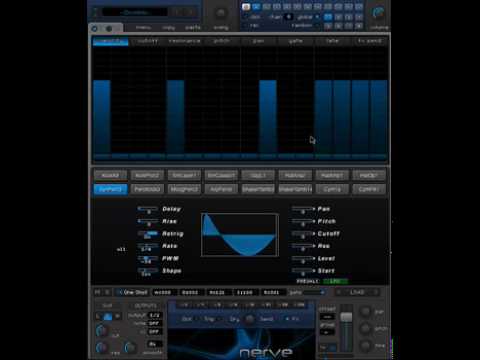Click the step 10 velocity bar
The width and height of the screenshot is (480, 360).
click(x=268, y=116)
